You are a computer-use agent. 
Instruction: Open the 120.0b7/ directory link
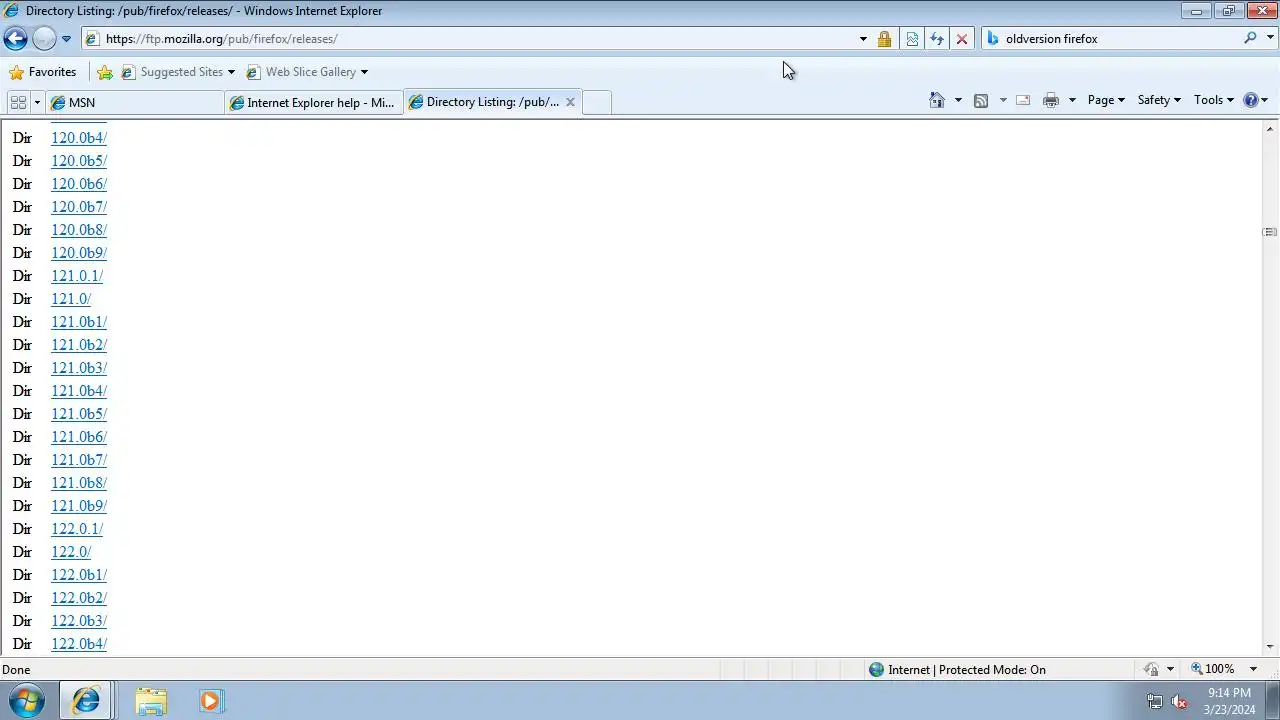(x=79, y=207)
